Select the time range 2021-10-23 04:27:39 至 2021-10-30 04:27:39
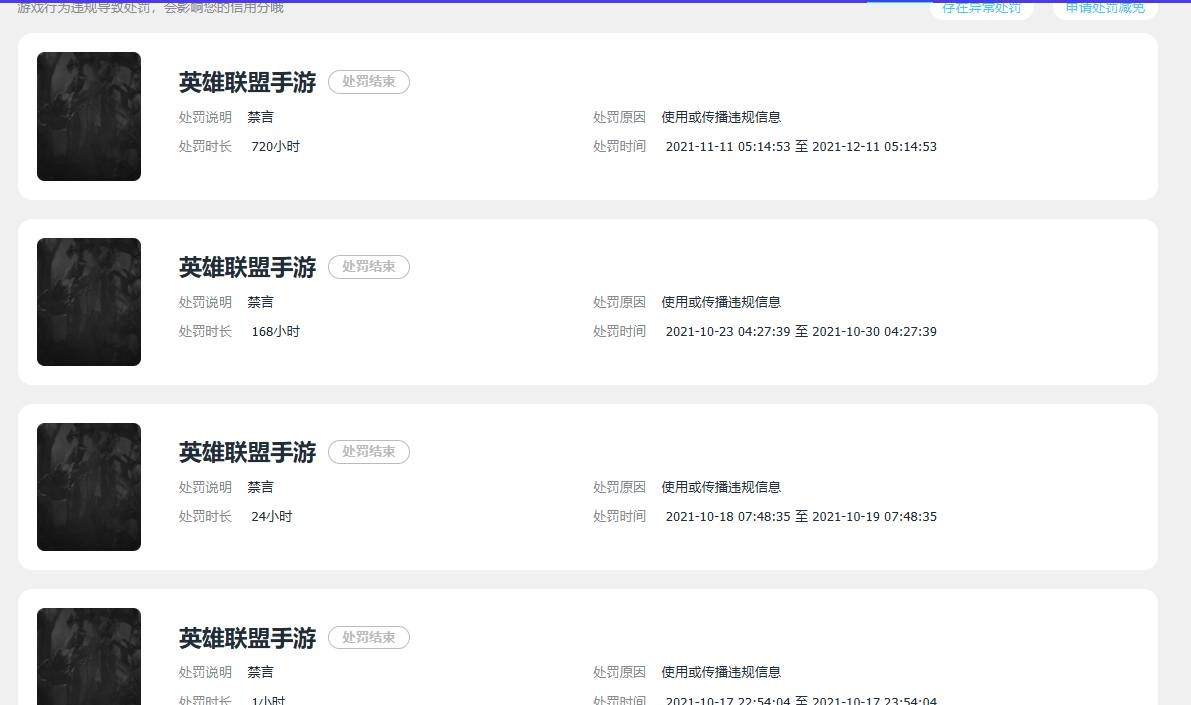The height and width of the screenshot is (705, 1191). pos(801,332)
